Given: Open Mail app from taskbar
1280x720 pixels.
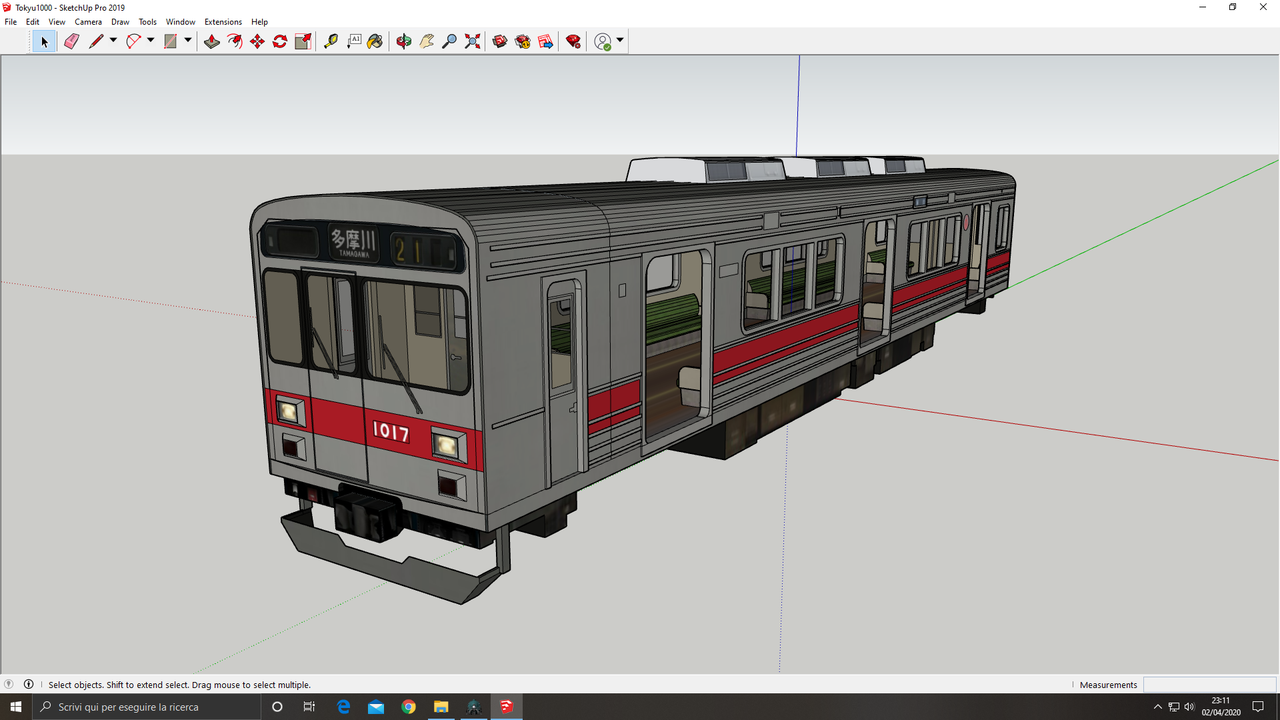Looking at the screenshot, I should (x=375, y=707).
